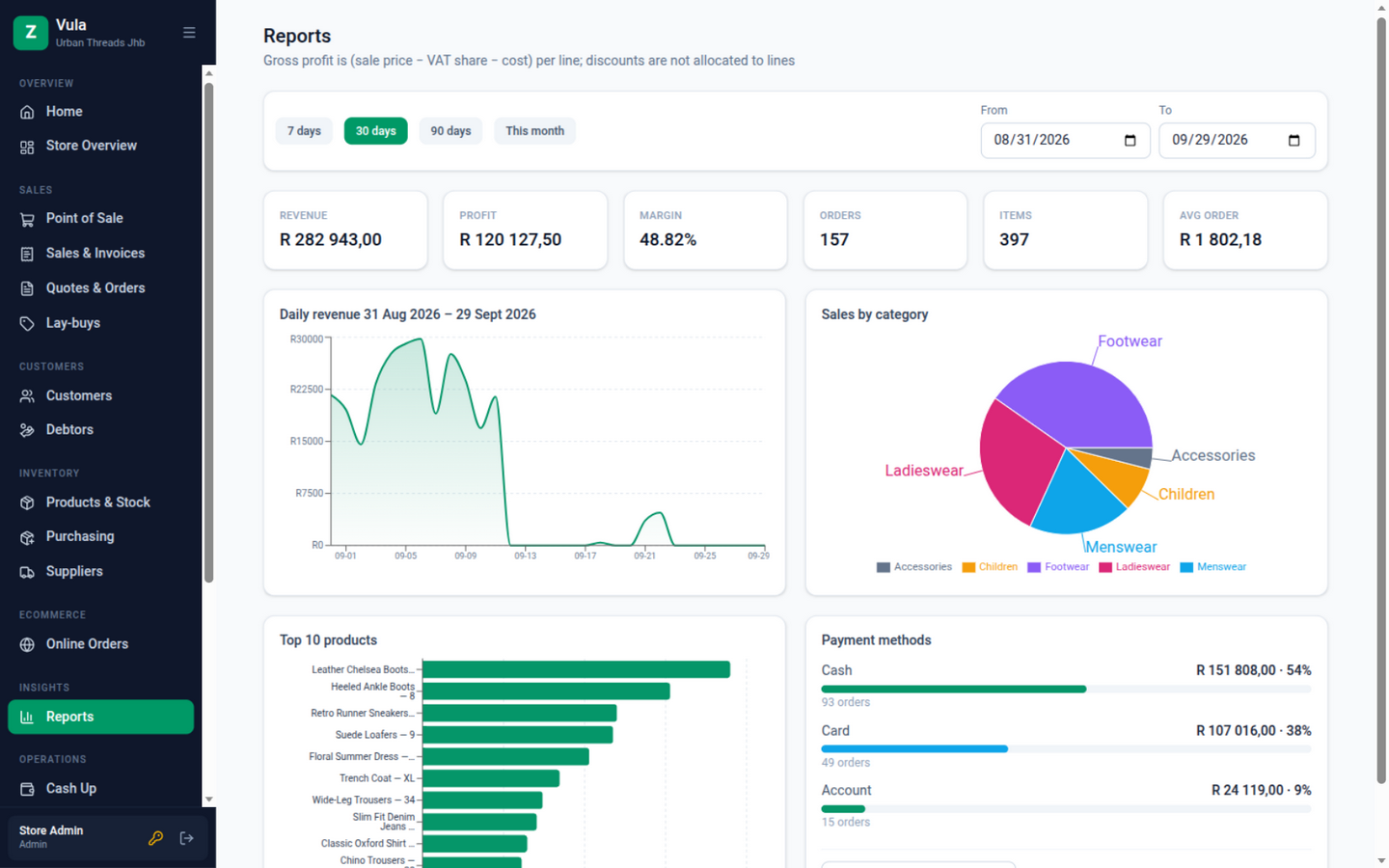Click the To date field 09/29/2026
The height and width of the screenshot is (868, 1389).
tap(1237, 141)
